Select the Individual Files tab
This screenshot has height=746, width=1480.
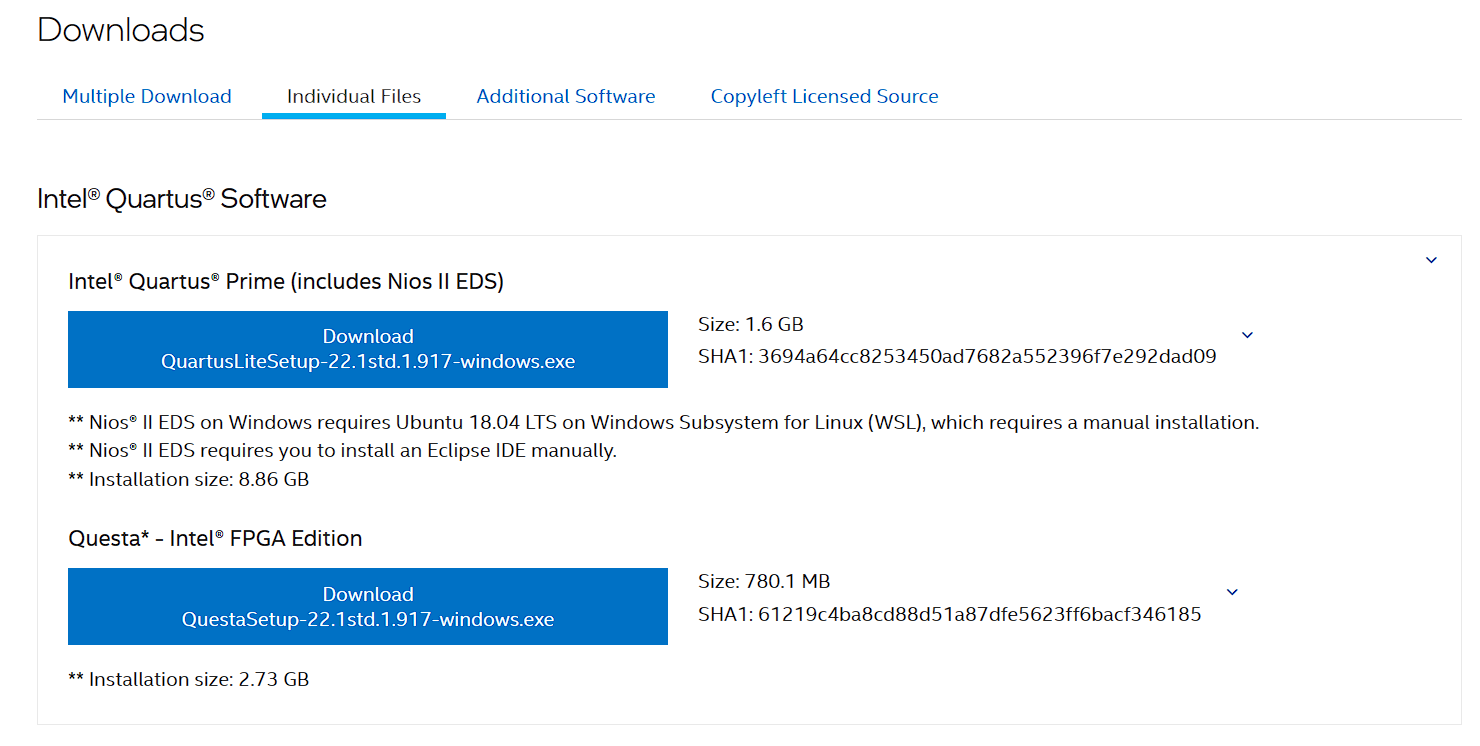(353, 96)
